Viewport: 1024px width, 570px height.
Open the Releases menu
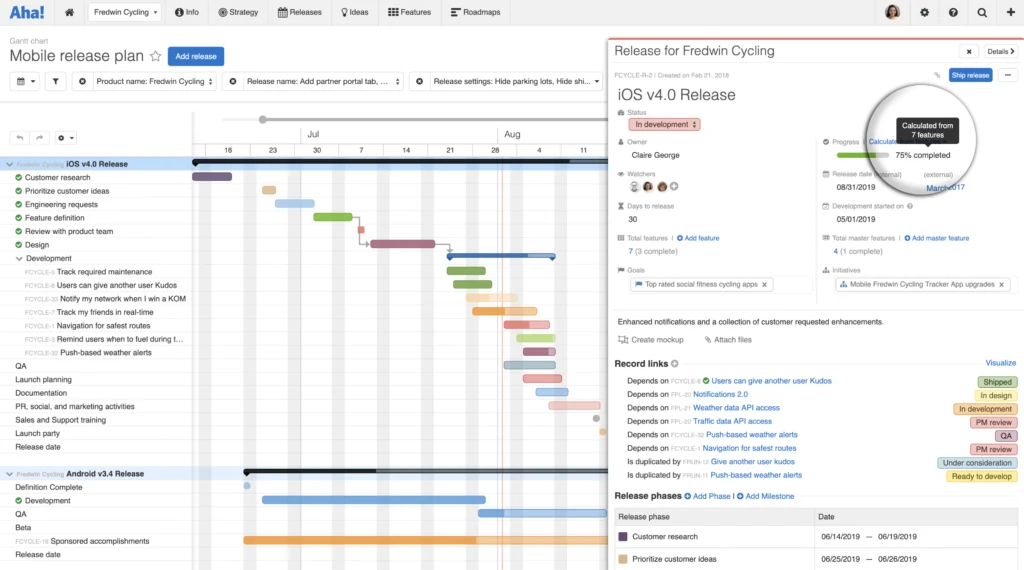(x=300, y=12)
